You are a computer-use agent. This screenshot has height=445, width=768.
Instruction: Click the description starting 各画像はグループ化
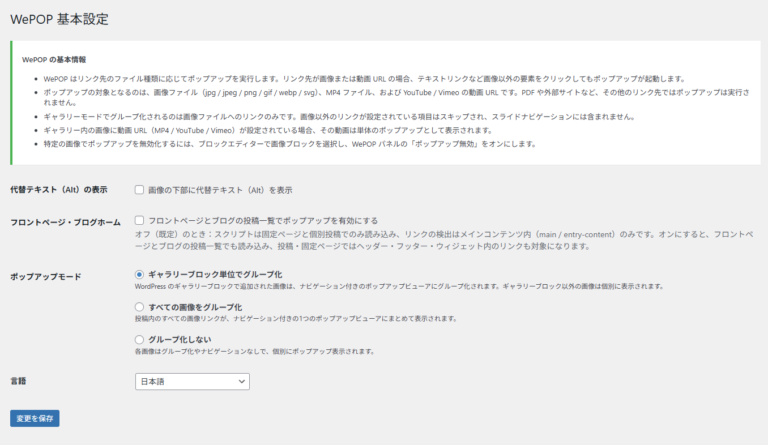coord(255,351)
